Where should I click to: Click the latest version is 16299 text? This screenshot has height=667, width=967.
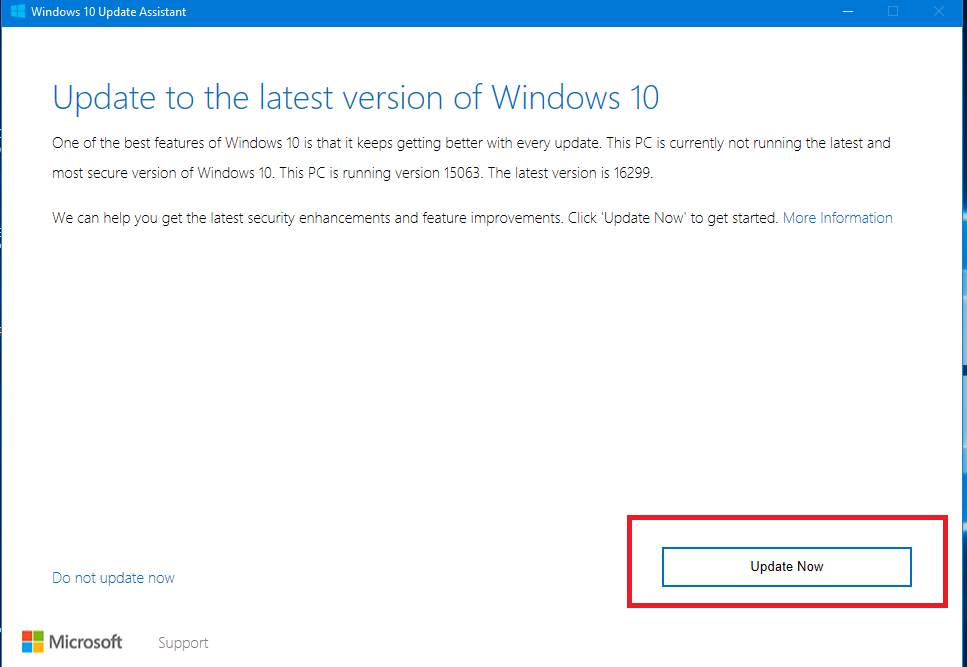coord(570,173)
